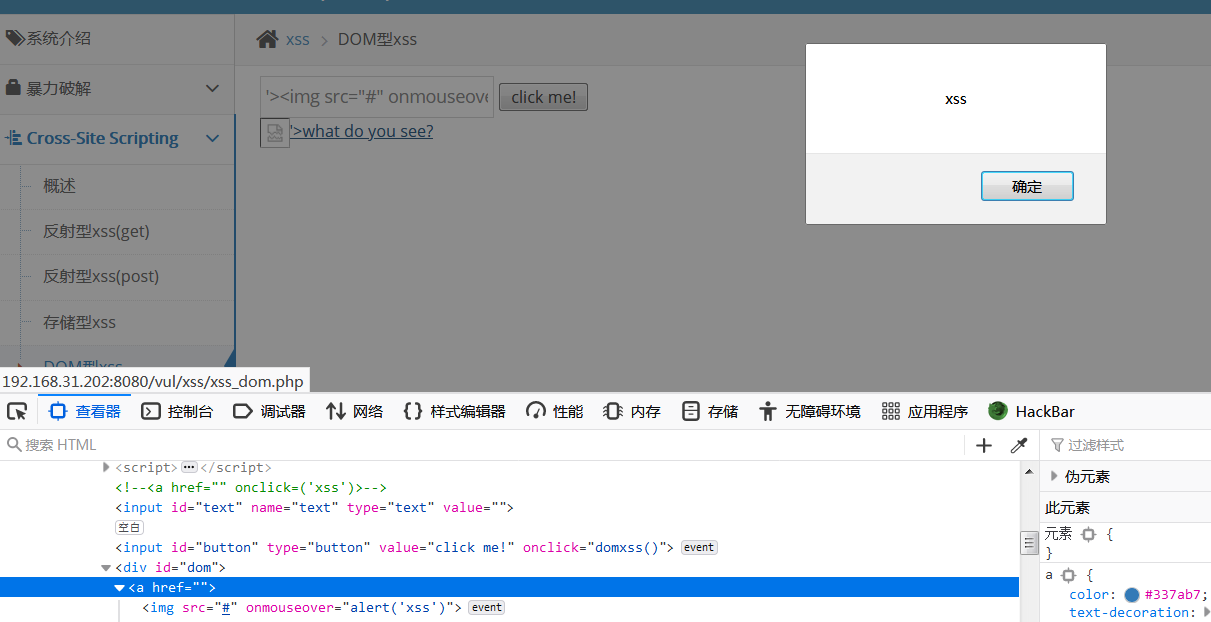This screenshot has width=1211, height=622.
Task: Click the event badge on button input line
Action: (699, 547)
